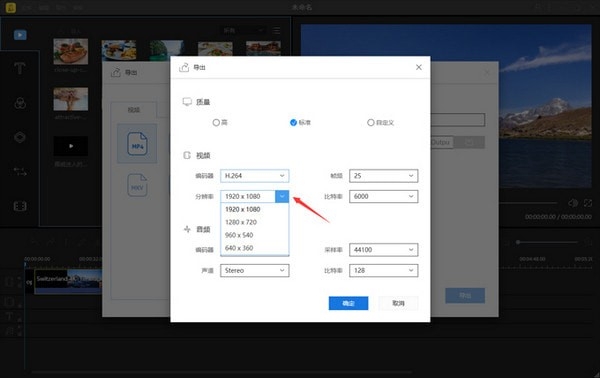This screenshot has height=378, width=600.
Task: Select the MP4 format icon
Action: point(137,143)
